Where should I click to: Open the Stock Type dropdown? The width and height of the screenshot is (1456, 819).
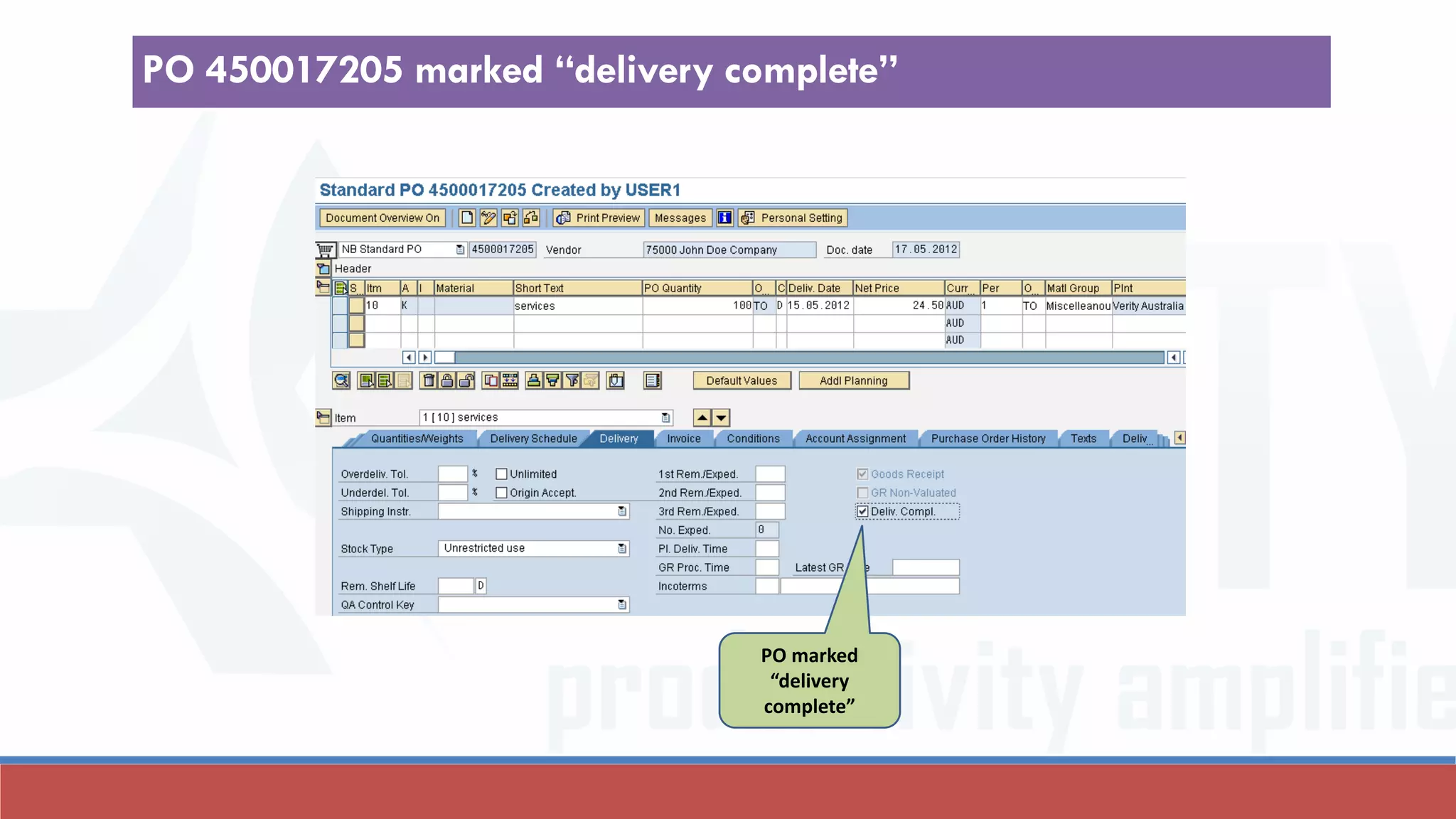[x=622, y=548]
